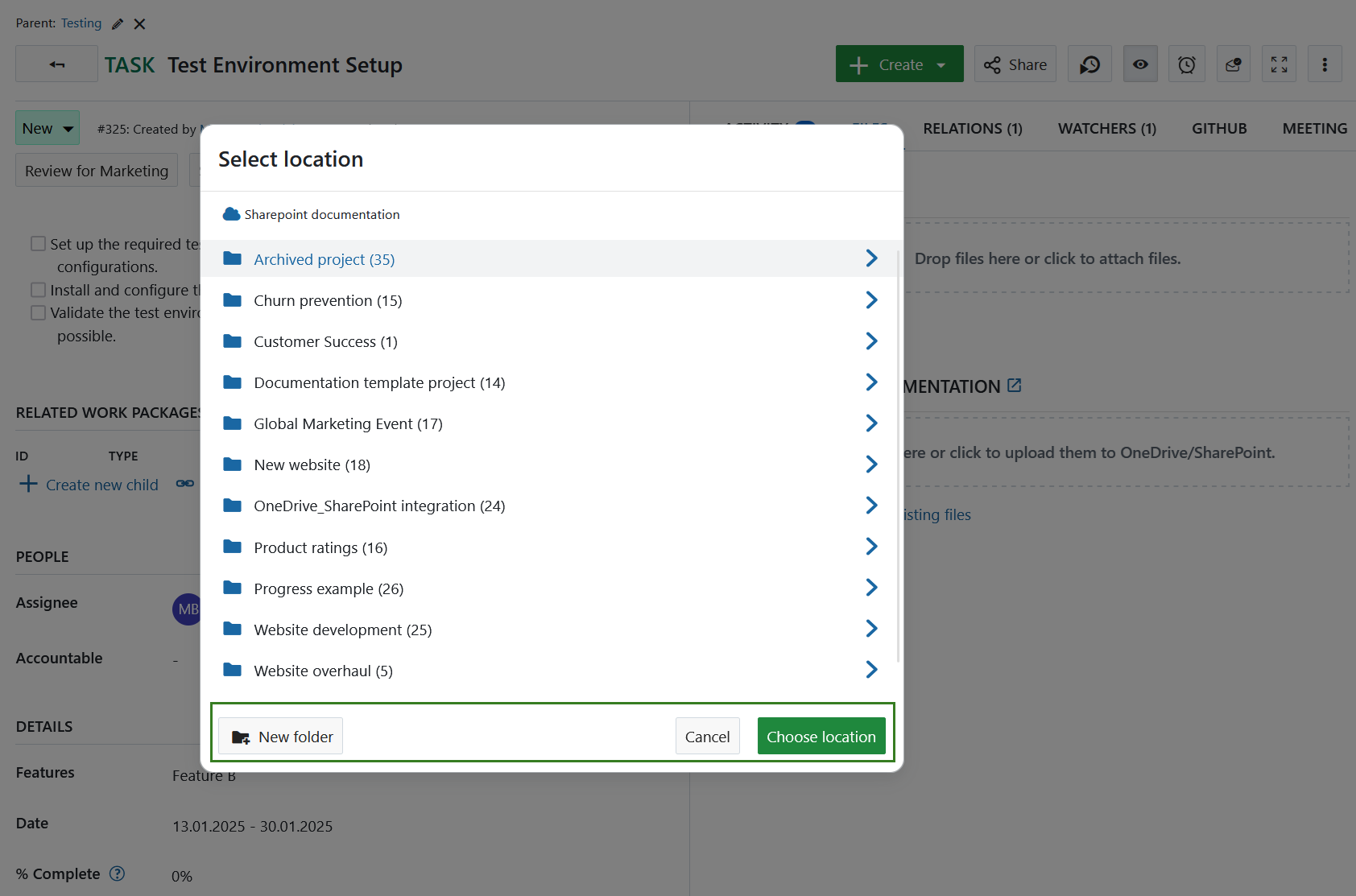The width and height of the screenshot is (1356, 896).
Task: Open the GITHUB tab
Action: tap(1218, 128)
